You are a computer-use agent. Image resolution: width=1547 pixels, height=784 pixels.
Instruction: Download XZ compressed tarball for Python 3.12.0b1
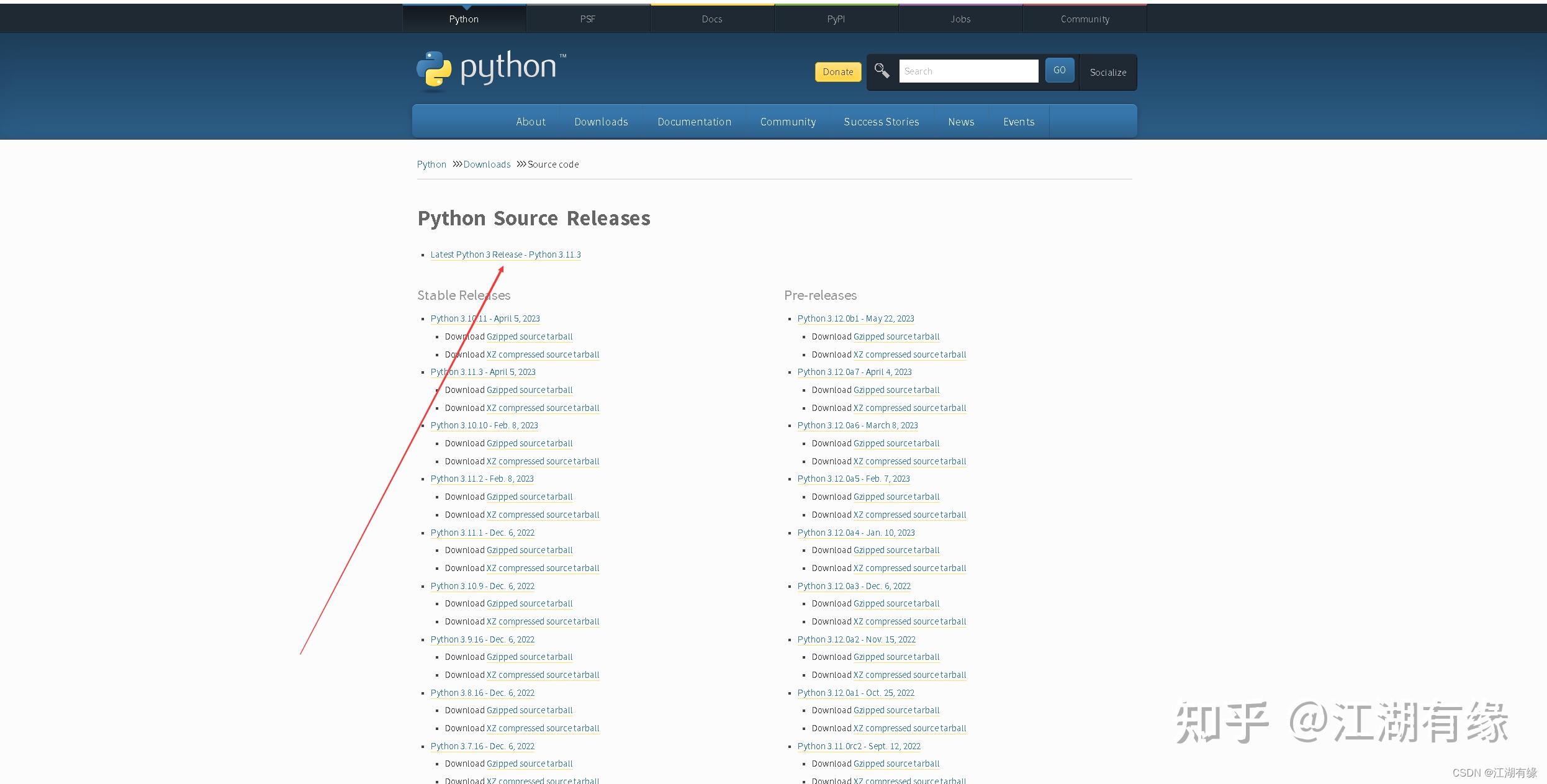[x=909, y=354]
